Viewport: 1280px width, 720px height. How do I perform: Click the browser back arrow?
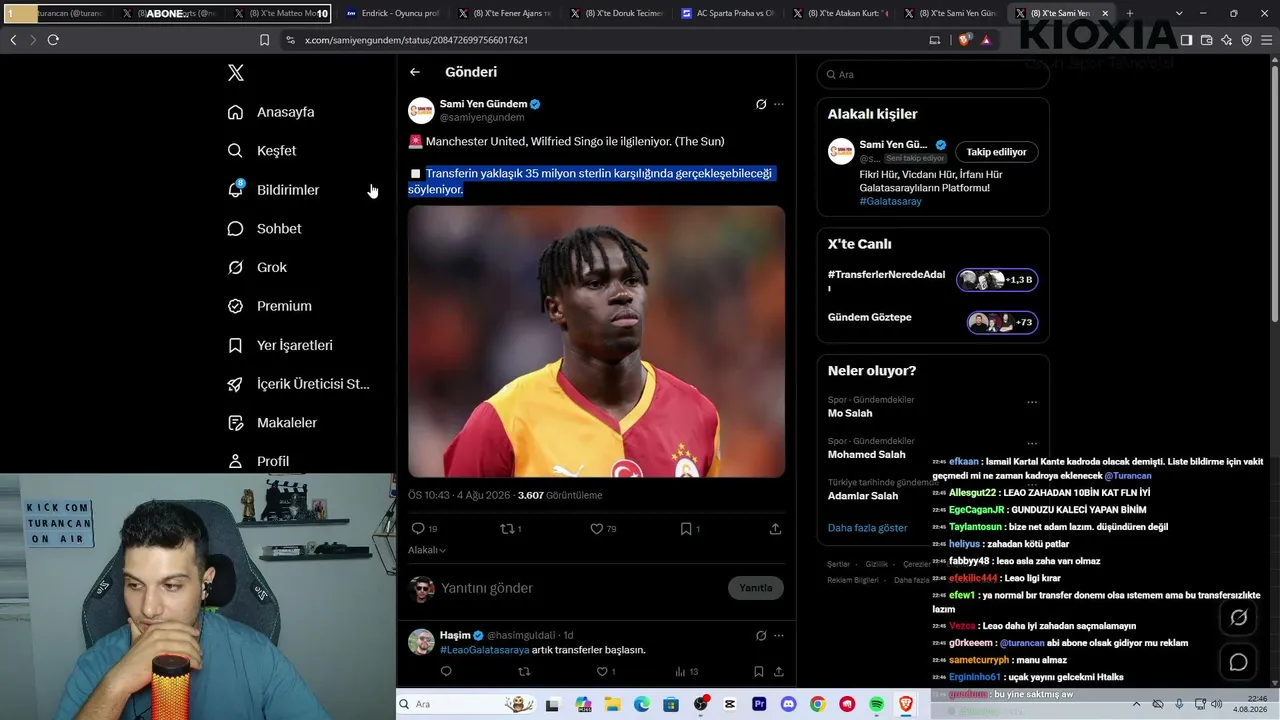[x=13, y=40]
